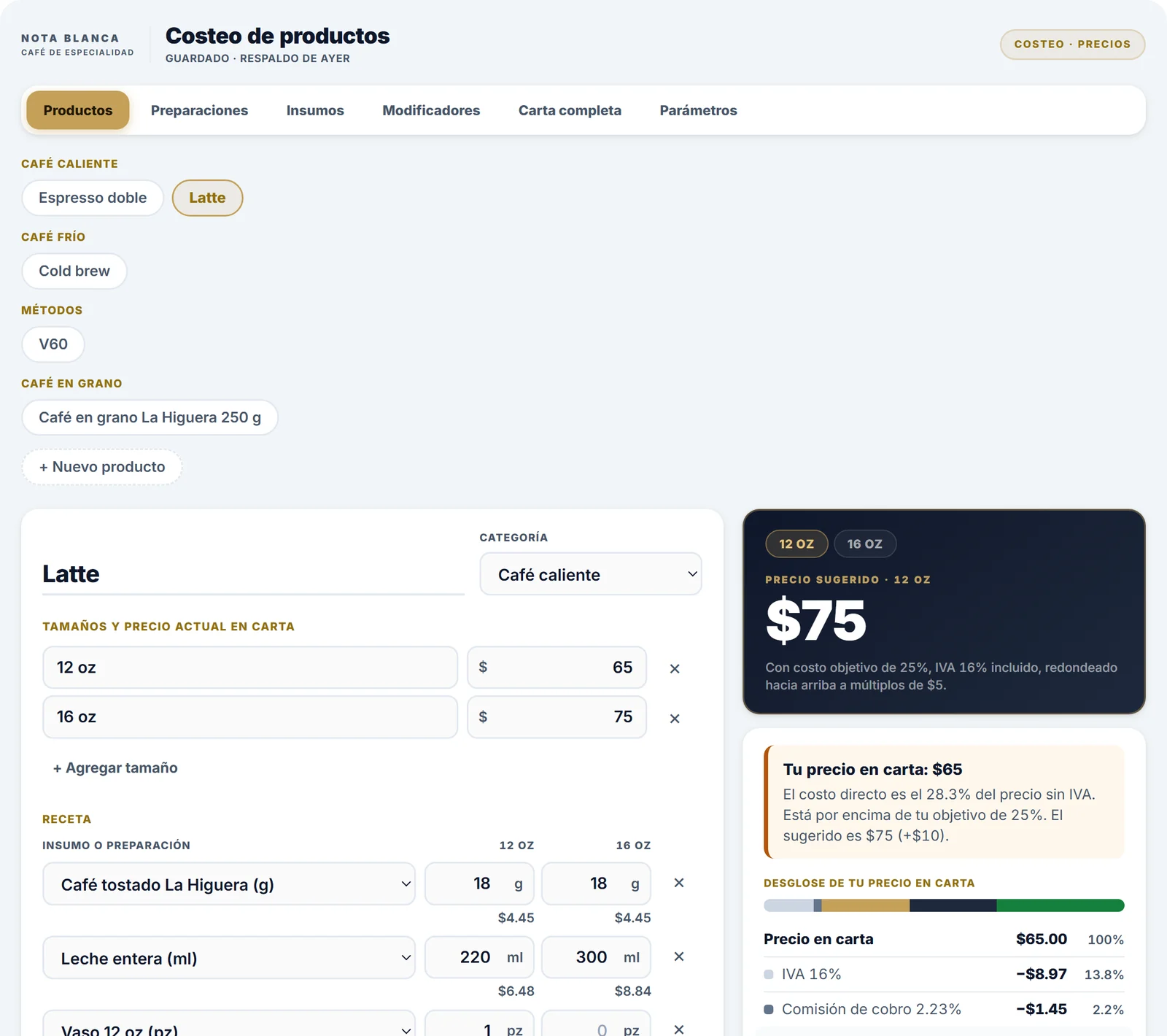
Task: Click the Comisión de cobro 2.23% row
Action: point(944,1010)
